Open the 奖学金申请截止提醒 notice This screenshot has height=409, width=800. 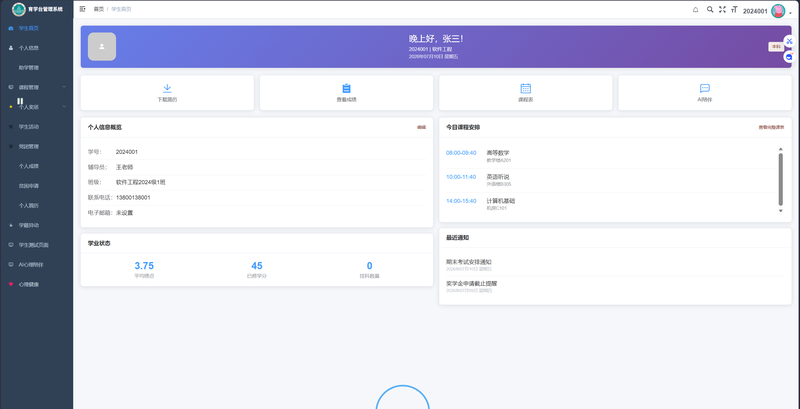point(471,284)
